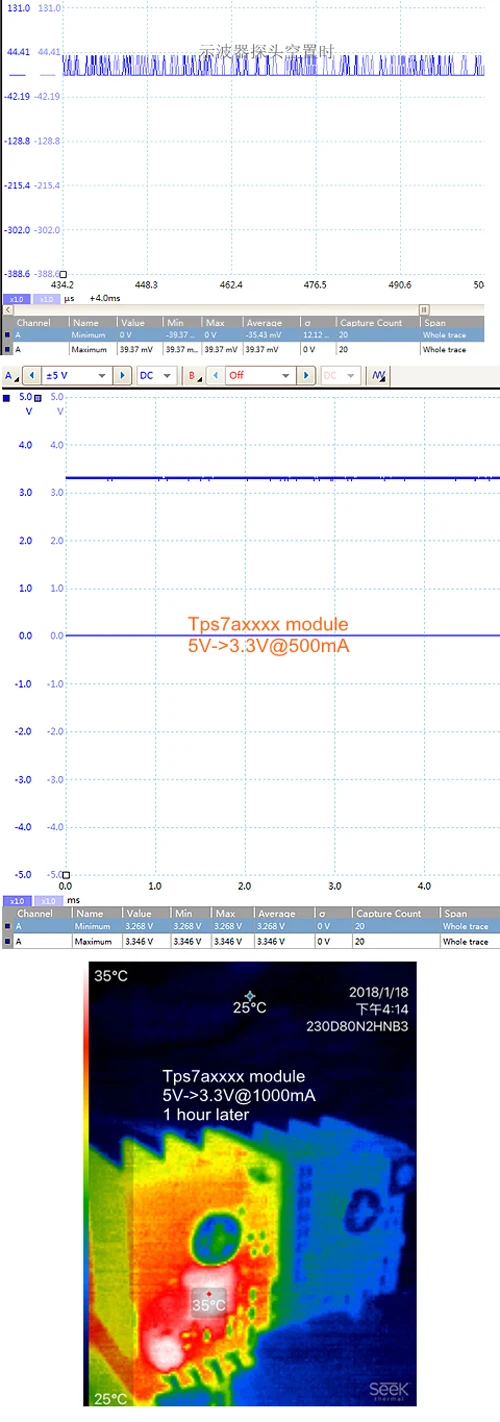Click the axis offset handle at -5.0 V marker
500x1422 pixels.
[x=66, y=876]
